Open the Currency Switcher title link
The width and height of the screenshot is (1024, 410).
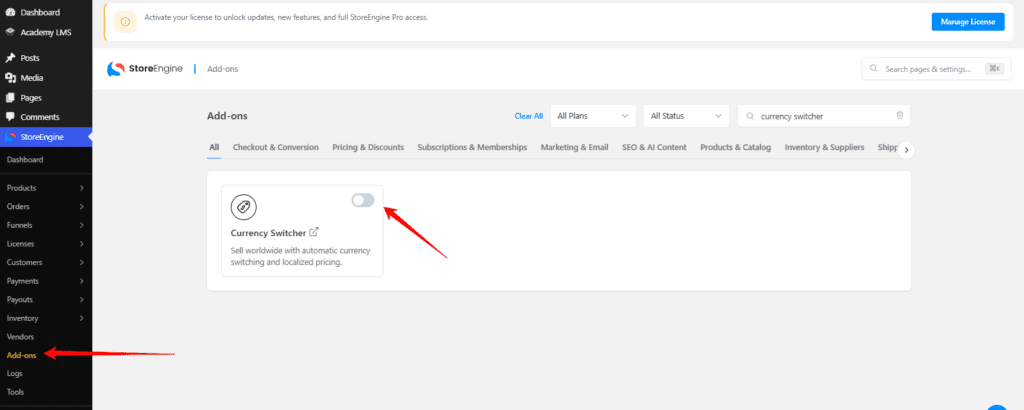click(x=268, y=232)
